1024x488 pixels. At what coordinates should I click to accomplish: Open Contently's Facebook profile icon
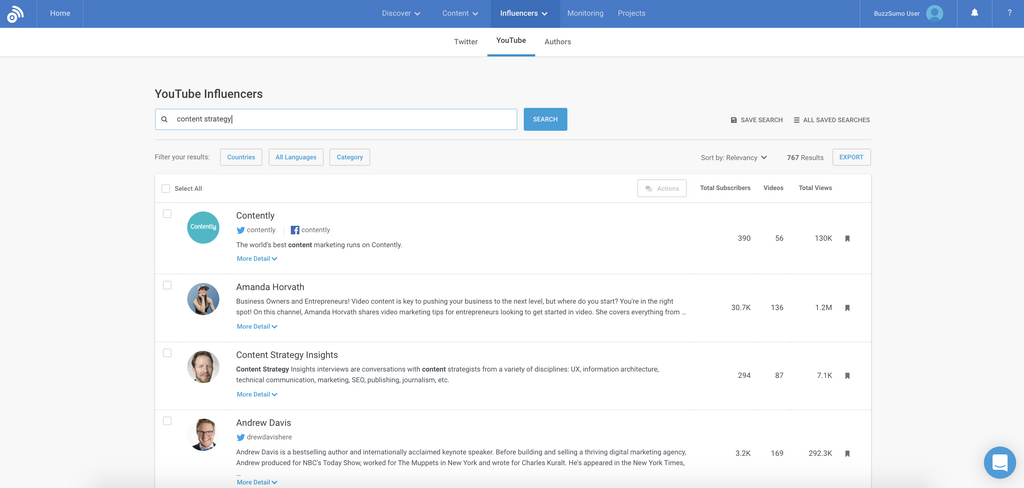coord(295,230)
